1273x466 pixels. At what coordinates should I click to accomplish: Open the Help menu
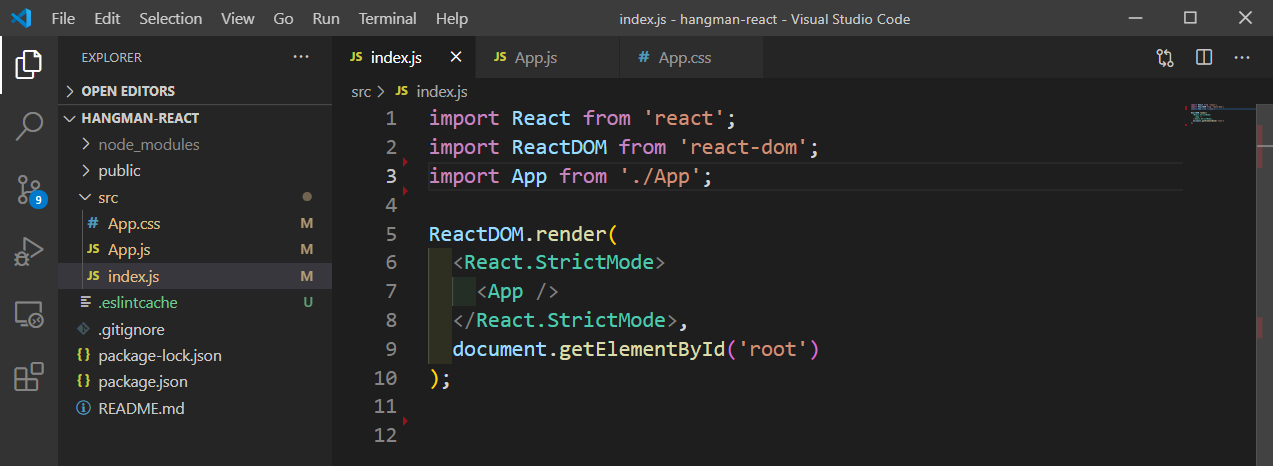[452, 18]
